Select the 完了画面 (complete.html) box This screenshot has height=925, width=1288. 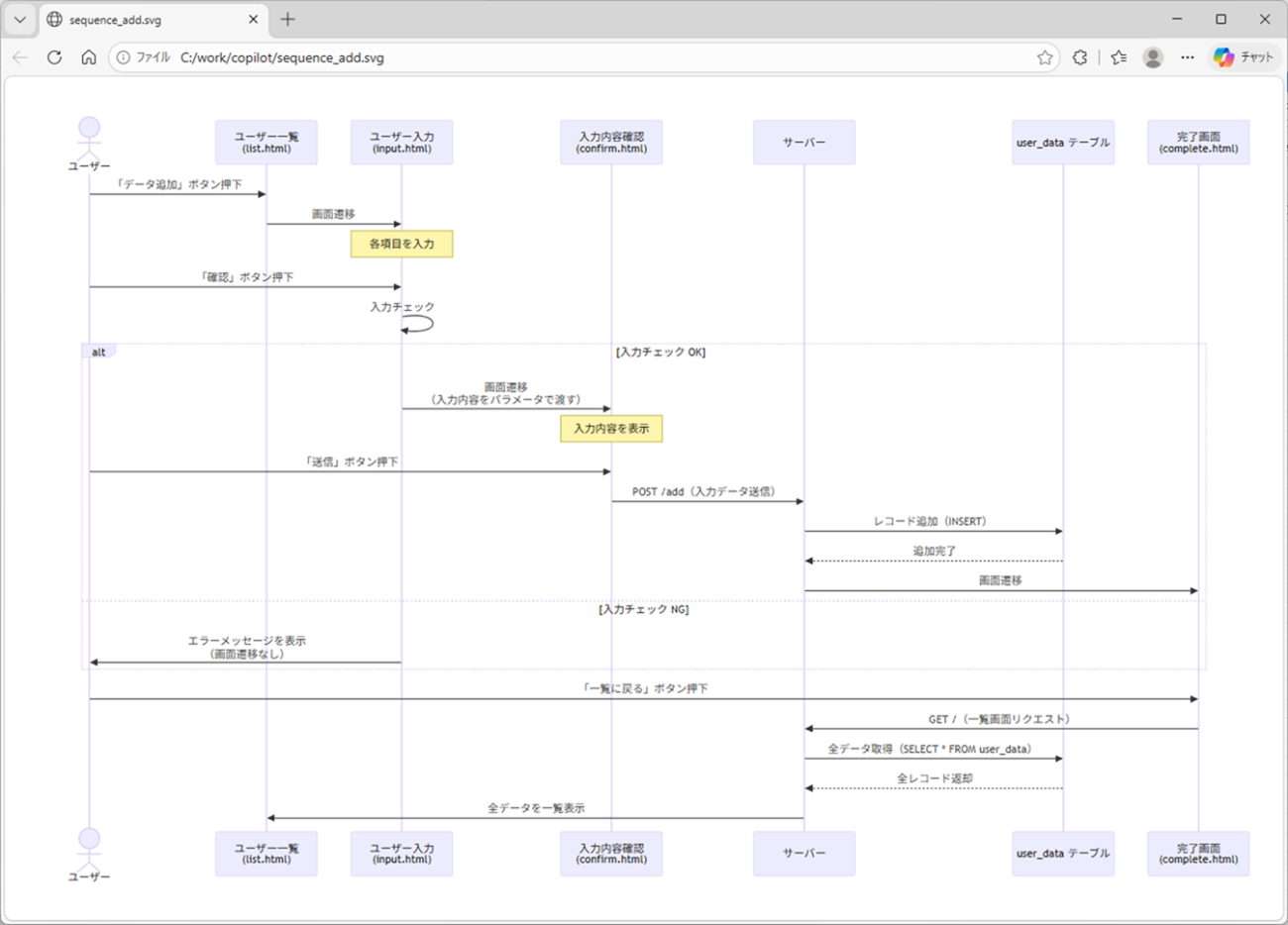point(1198,142)
